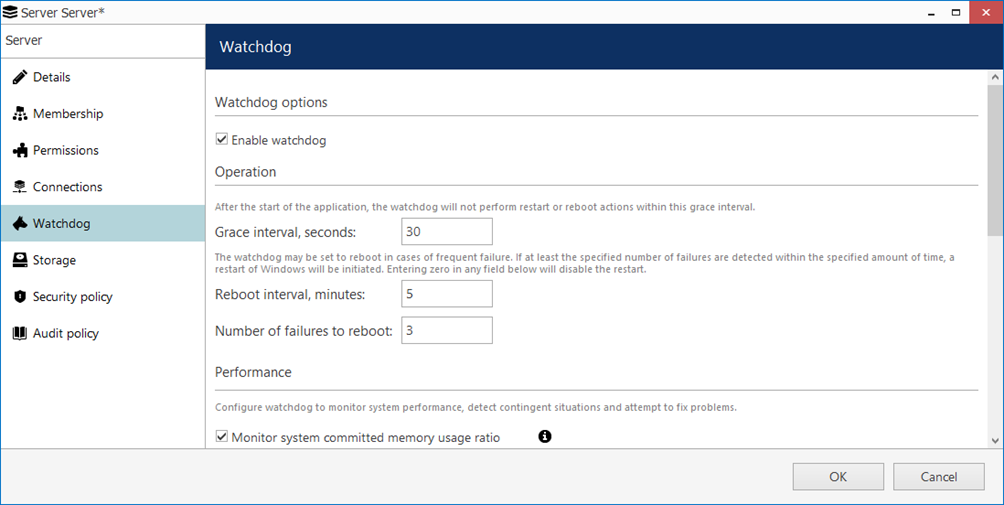Click the Security policy shield icon
Screen dimensions: 1004x505
[19, 297]
